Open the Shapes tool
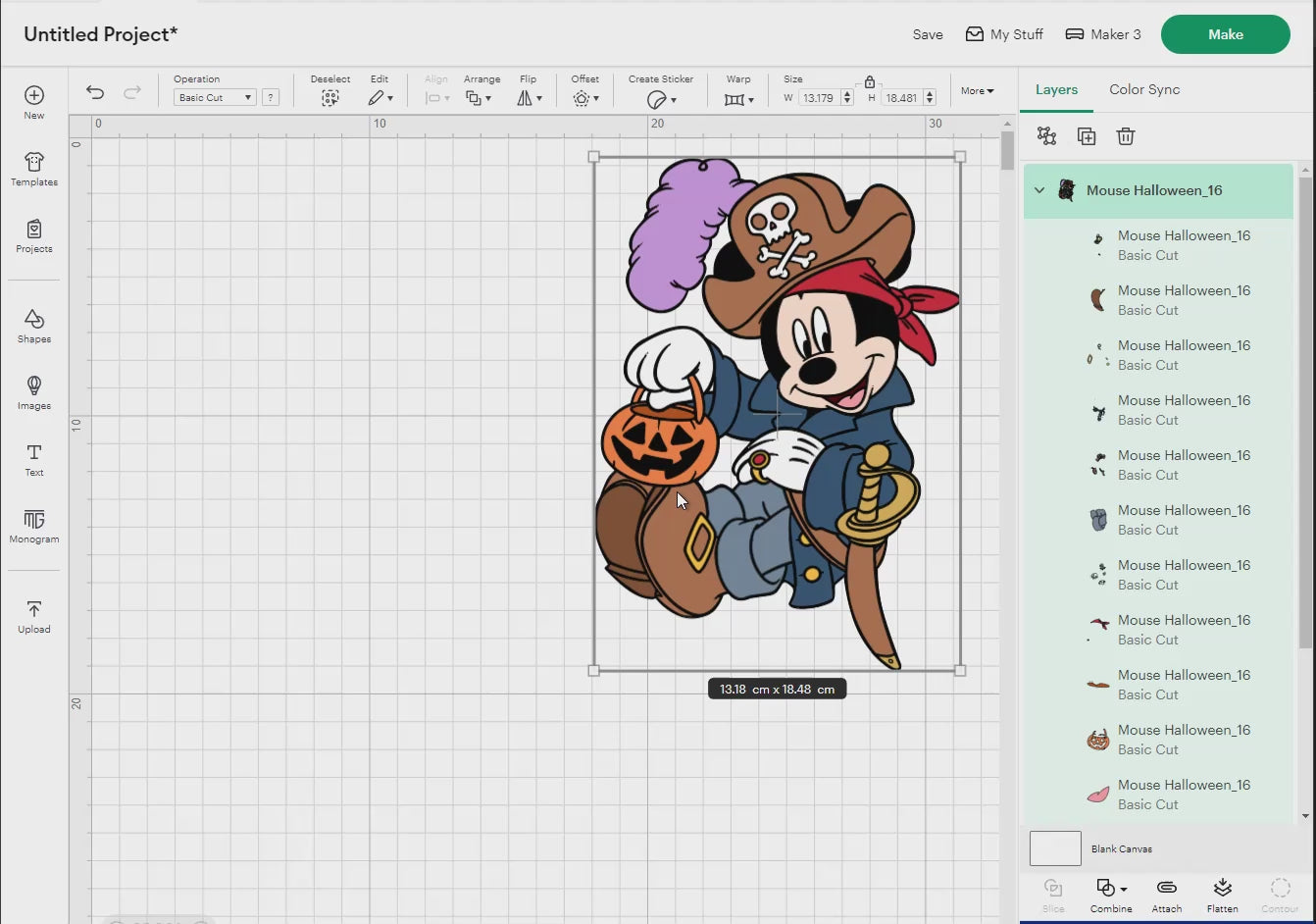Screen dimensions: 1316x924 [34, 326]
